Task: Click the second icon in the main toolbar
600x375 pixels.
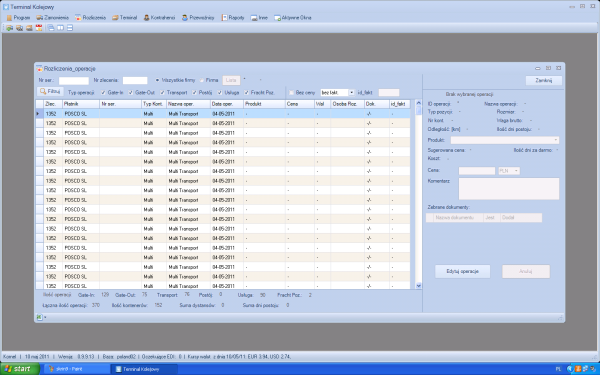Action: pos(20,28)
